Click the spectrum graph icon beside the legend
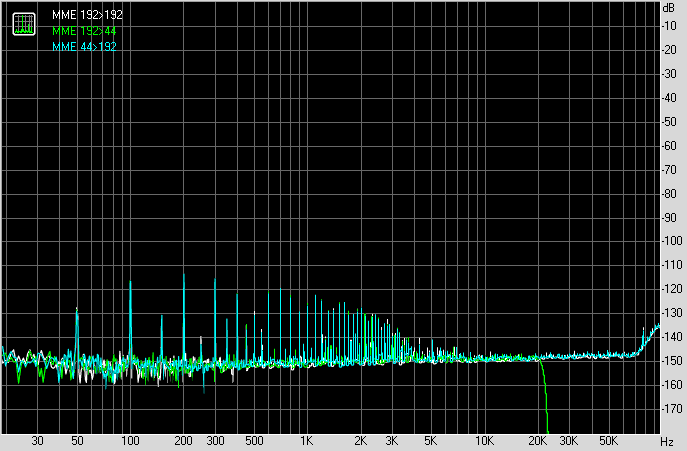 point(24,24)
